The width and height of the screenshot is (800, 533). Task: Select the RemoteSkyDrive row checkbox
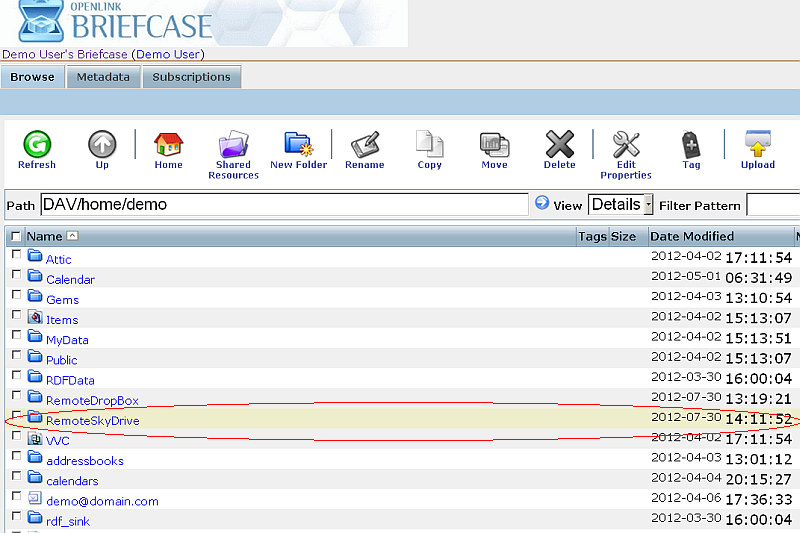[x=16, y=417]
